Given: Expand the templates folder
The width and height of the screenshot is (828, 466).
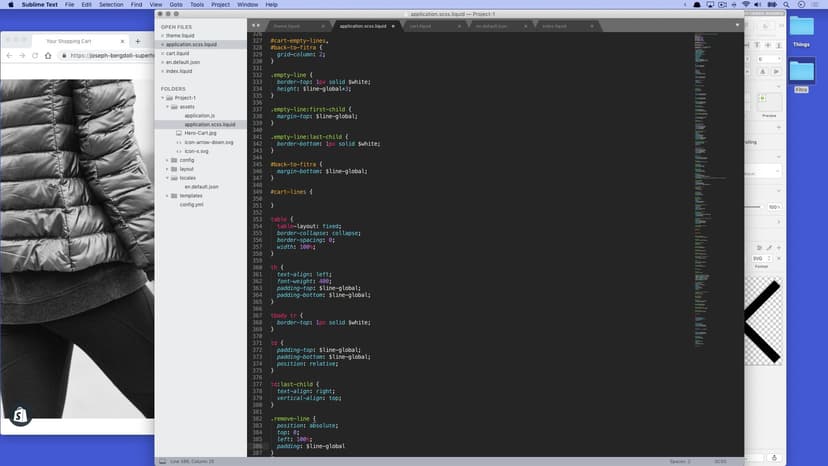Looking at the screenshot, I should tap(168, 195).
